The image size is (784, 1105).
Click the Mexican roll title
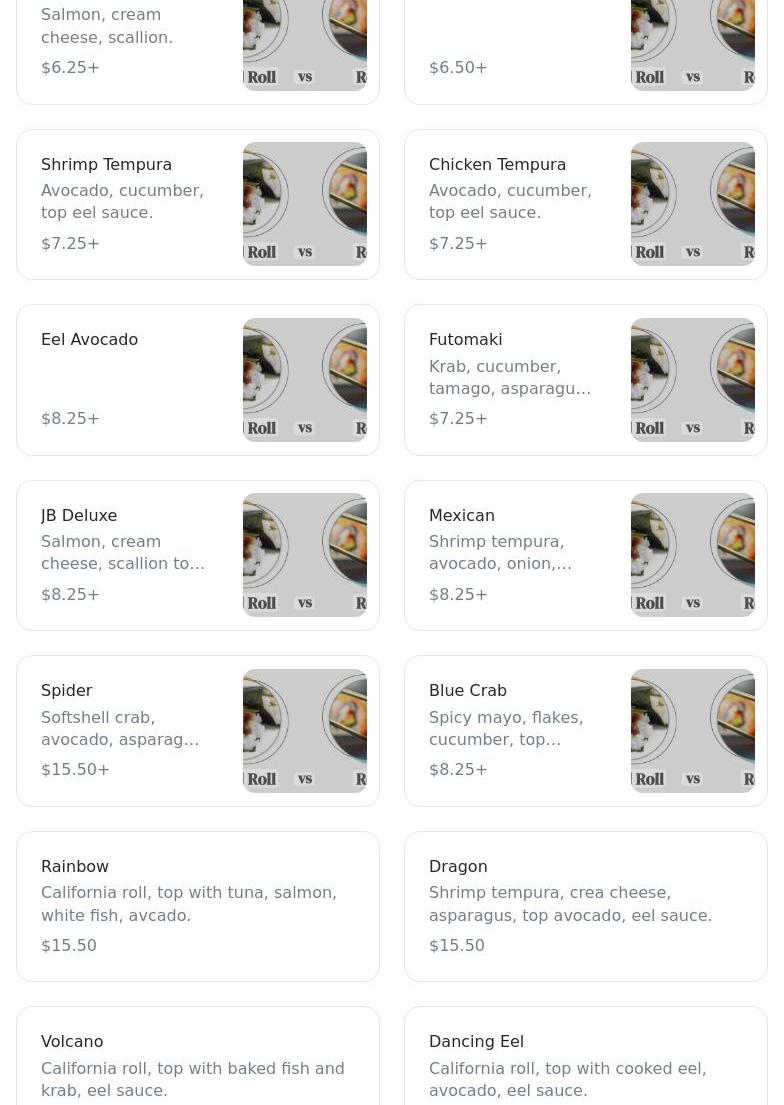coord(461,515)
